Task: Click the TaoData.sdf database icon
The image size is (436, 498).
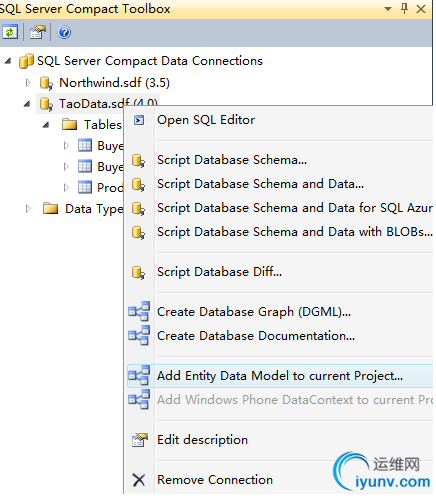Action: [x=46, y=104]
